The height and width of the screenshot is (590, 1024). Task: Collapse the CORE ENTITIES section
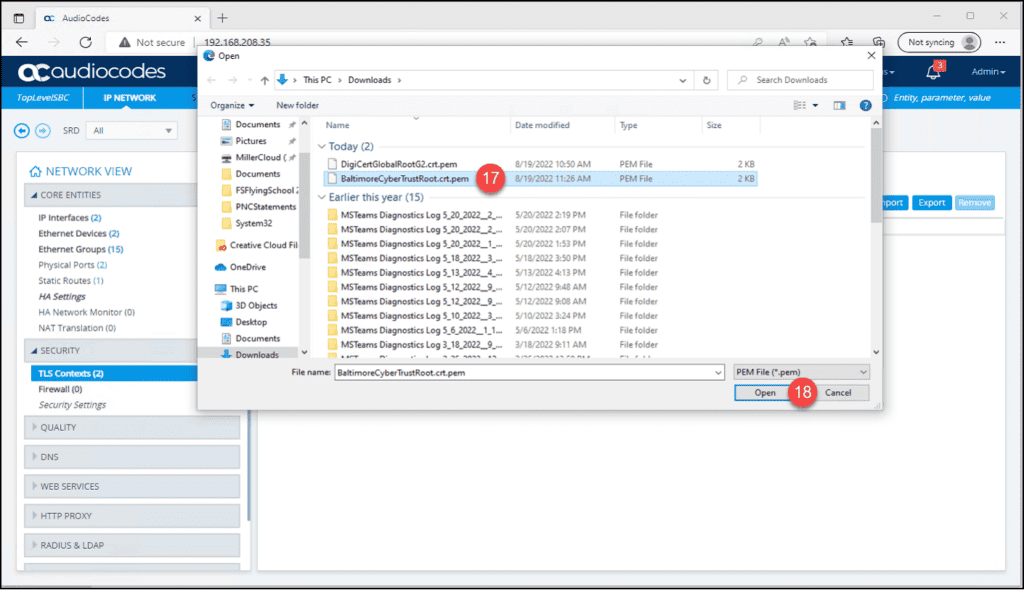coord(111,195)
